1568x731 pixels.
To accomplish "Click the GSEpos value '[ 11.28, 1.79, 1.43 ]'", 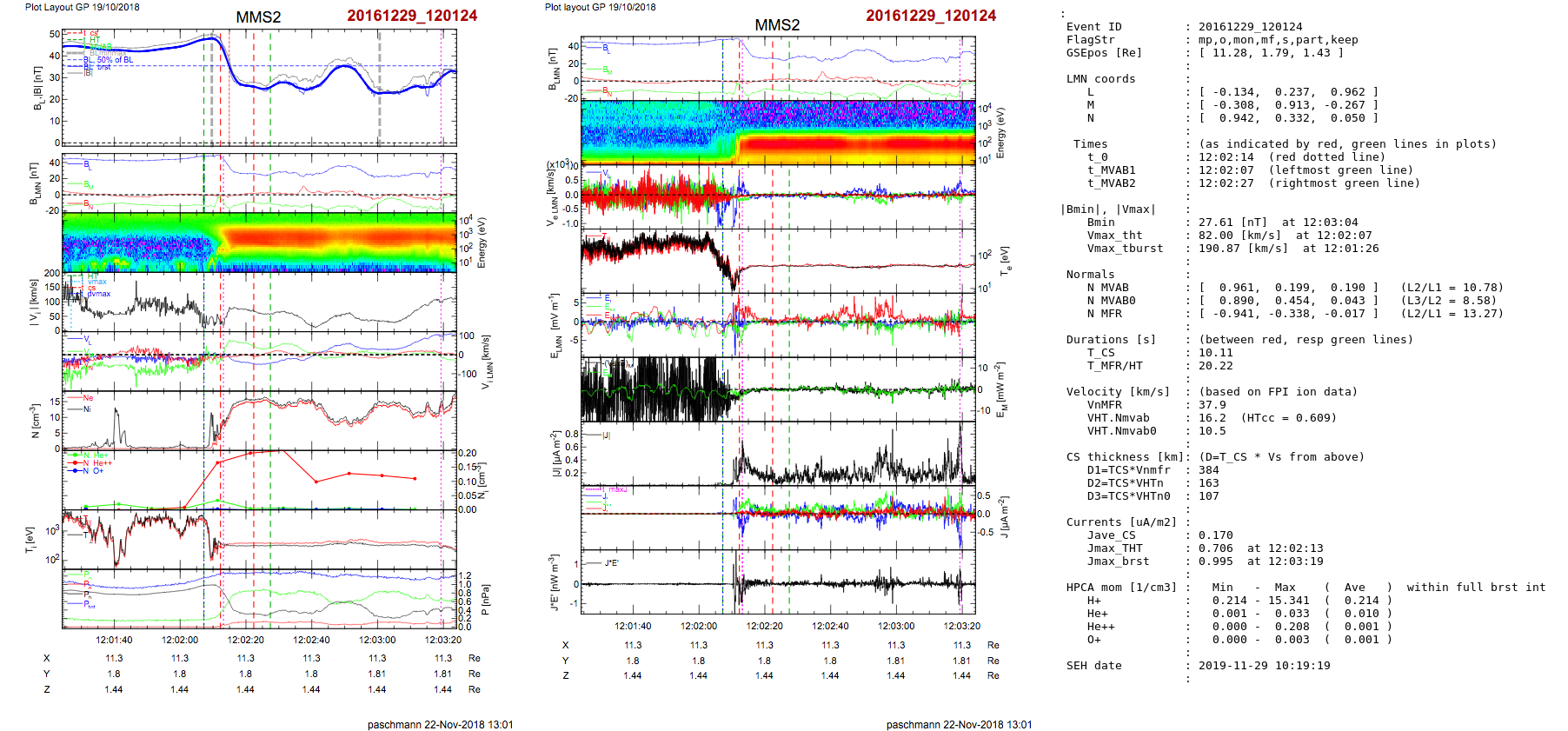I will [x=1272, y=53].
